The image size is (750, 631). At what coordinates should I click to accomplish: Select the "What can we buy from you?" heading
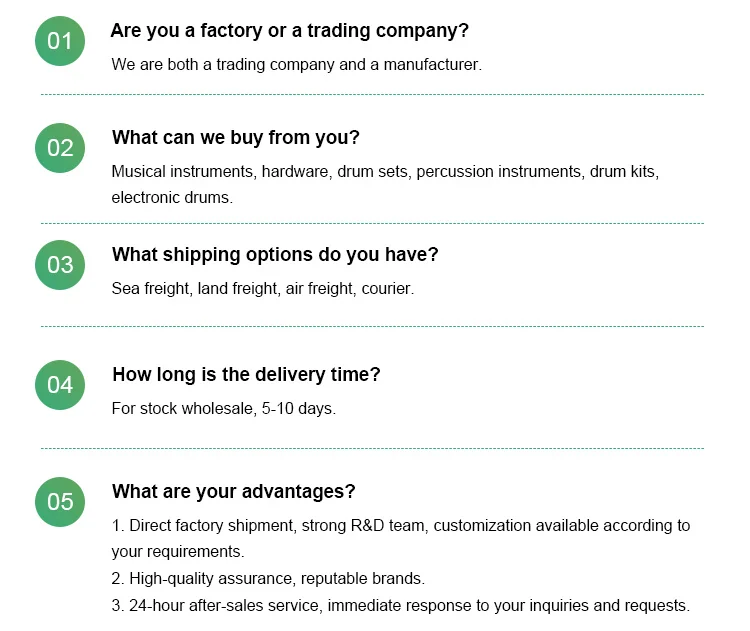coord(235,138)
